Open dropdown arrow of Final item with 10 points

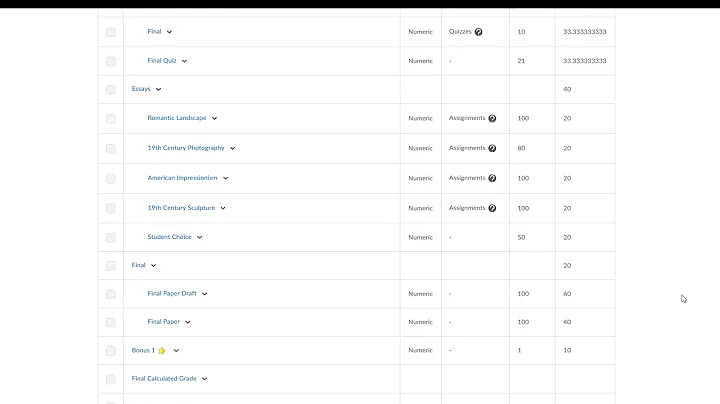pos(169,32)
